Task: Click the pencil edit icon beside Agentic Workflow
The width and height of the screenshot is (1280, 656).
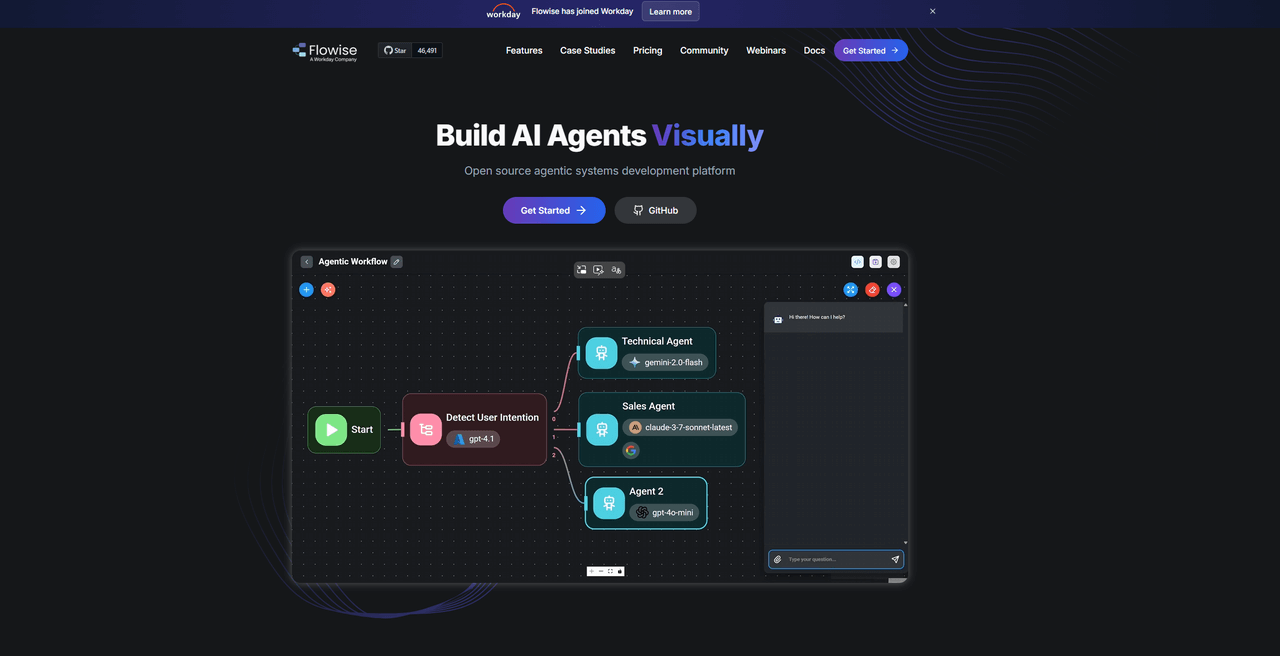Action: point(397,262)
